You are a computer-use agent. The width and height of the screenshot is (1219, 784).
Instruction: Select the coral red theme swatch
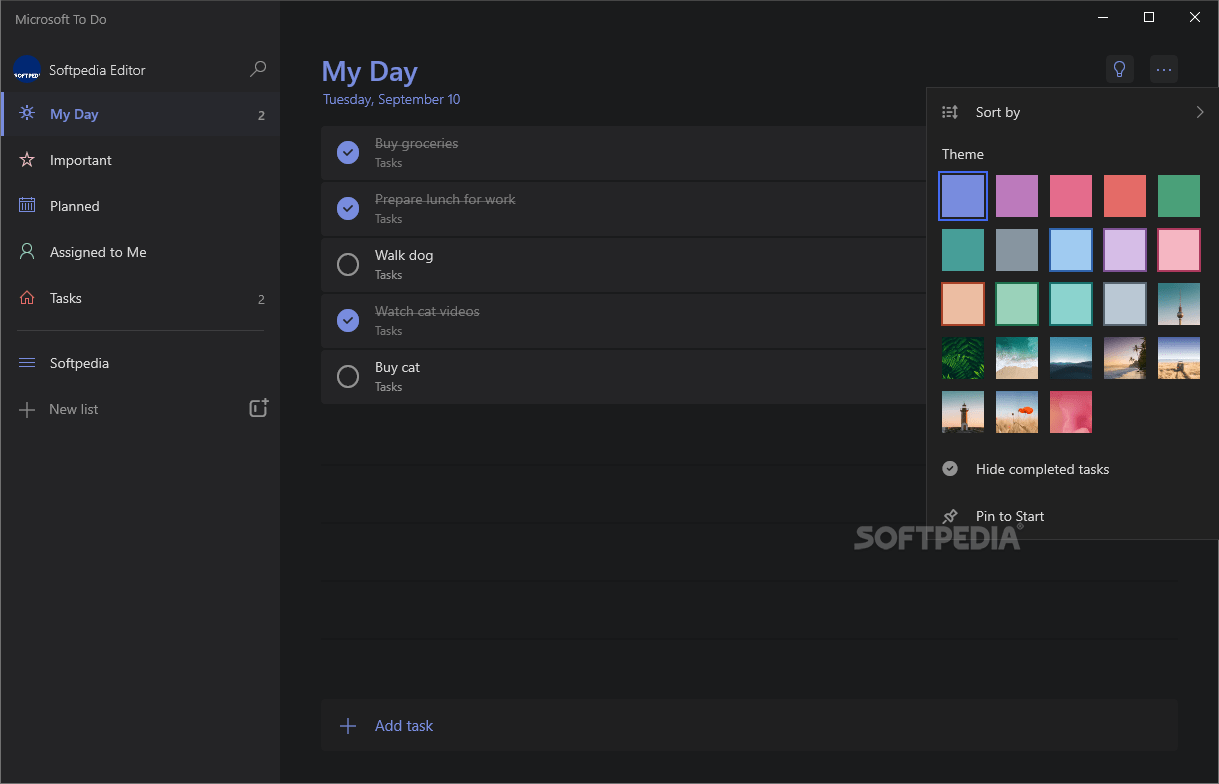click(1125, 196)
